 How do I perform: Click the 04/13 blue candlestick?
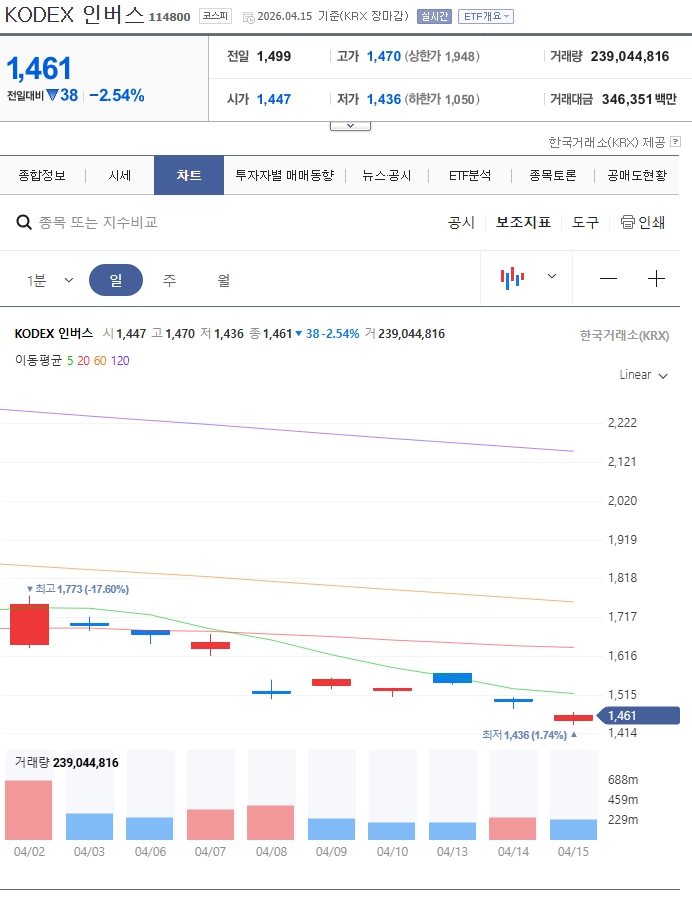(452, 678)
